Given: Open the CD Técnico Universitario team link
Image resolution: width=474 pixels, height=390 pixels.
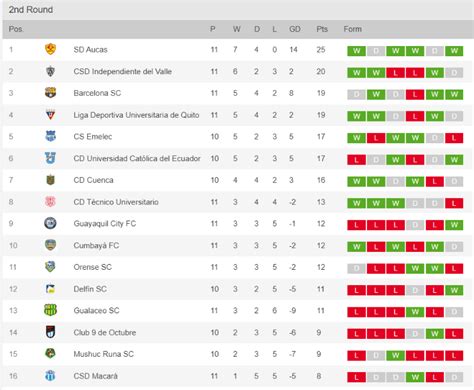Looking at the screenshot, I should 116,202.
